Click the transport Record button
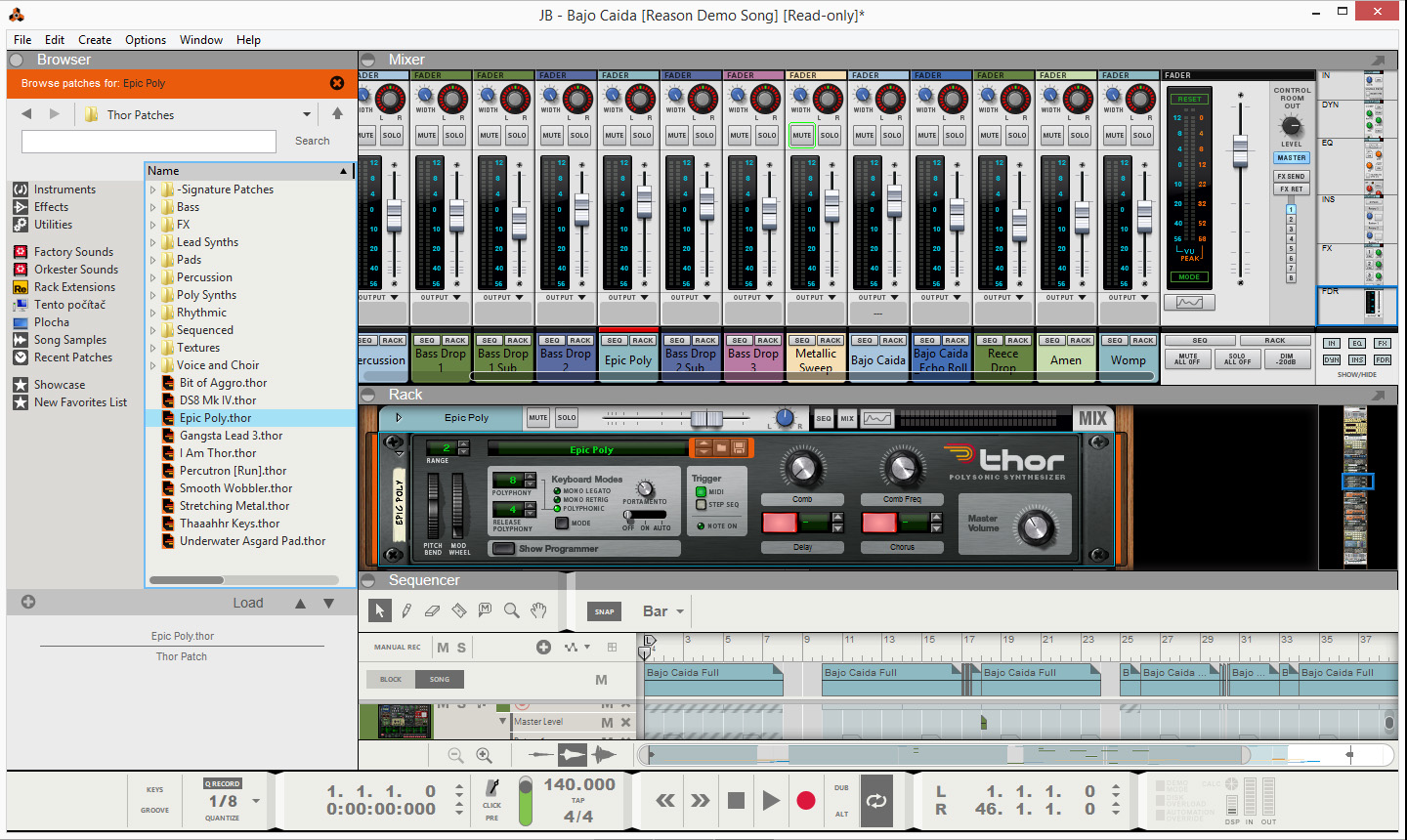 point(805,801)
